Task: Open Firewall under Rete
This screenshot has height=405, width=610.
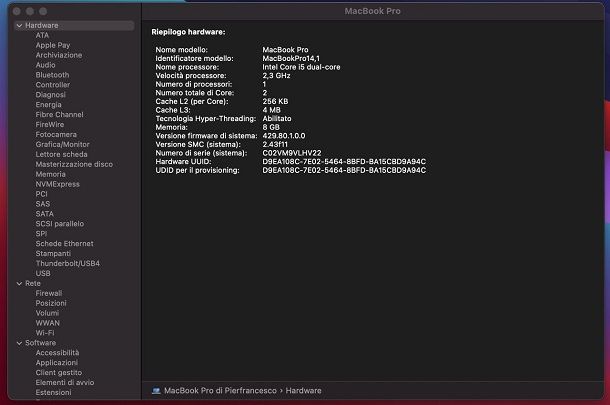Action: point(49,293)
